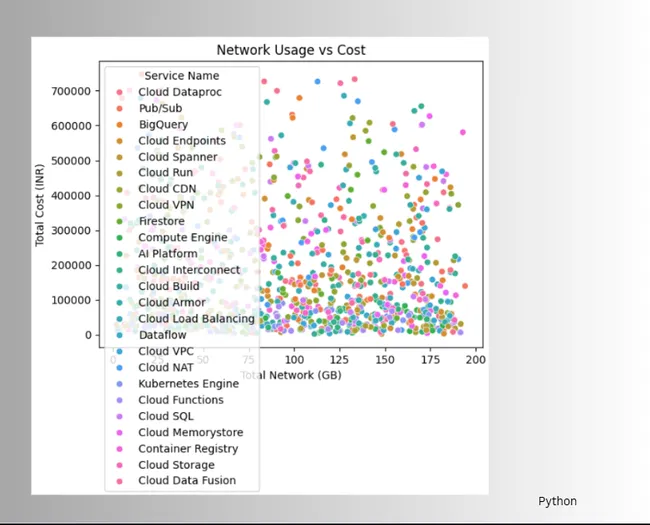
Task: Select 'AI Platform' legend label
Action: tap(168, 253)
